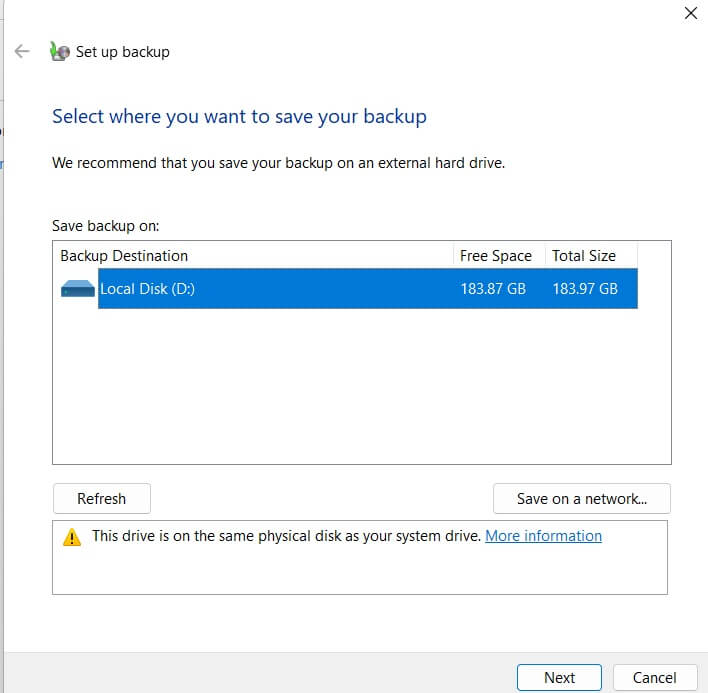The height and width of the screenshot is (693, 708).
Task: Sort by the Free Space column header
Action: click(496, 256)
